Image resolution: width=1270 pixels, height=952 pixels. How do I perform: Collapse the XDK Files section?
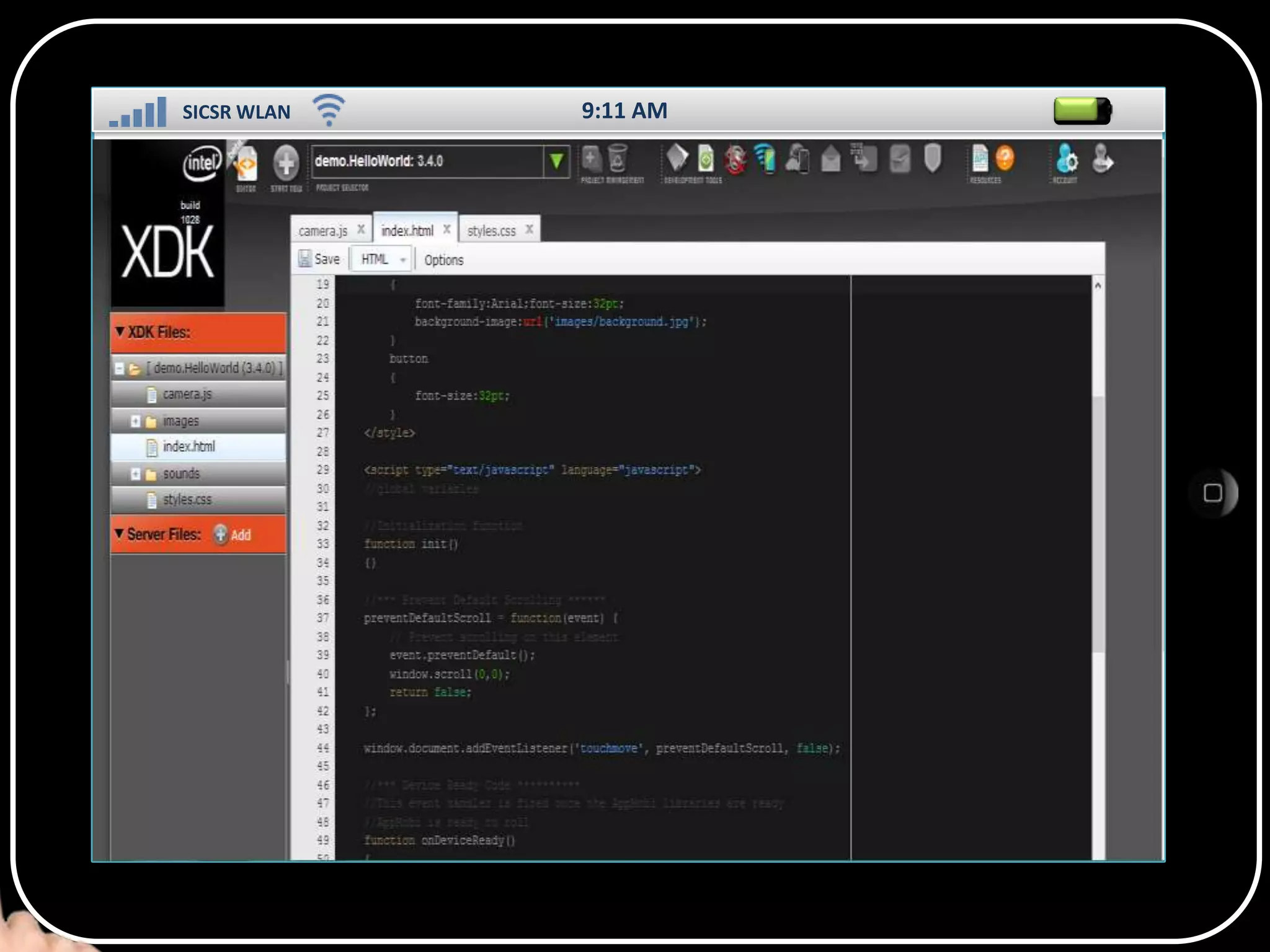(120, 332)
